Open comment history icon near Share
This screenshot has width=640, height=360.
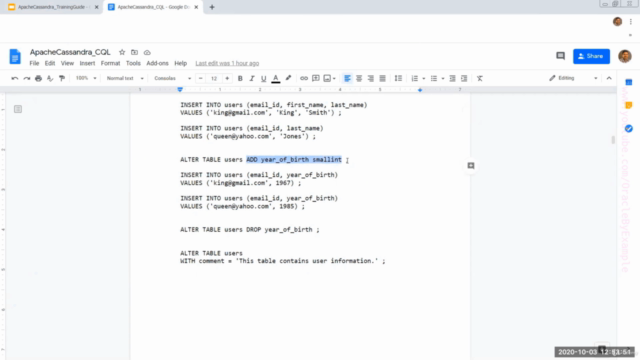pyautogui.click(x=560, y=56)
